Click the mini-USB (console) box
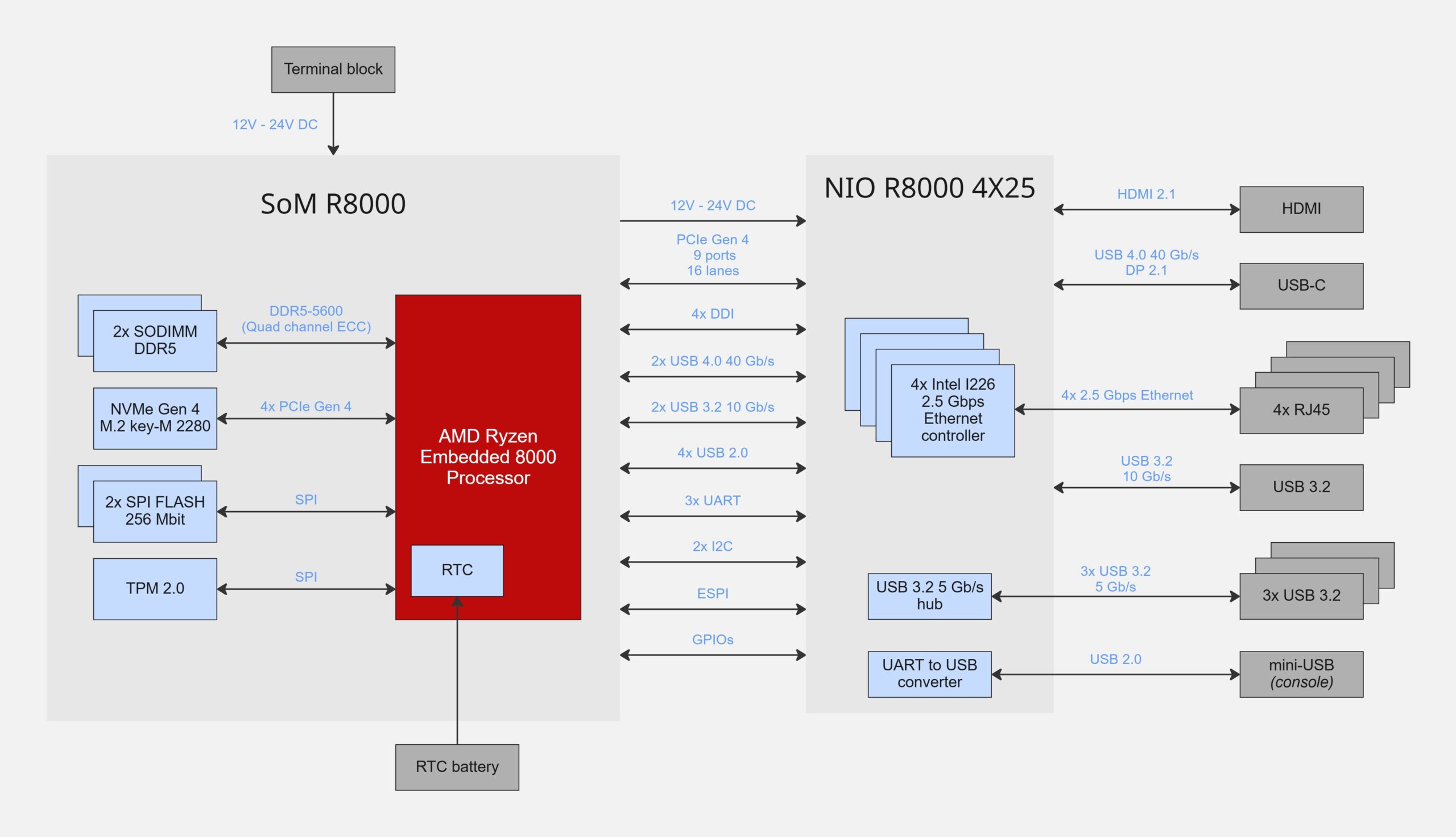 pyautogui.click(x=1301, y=674)
